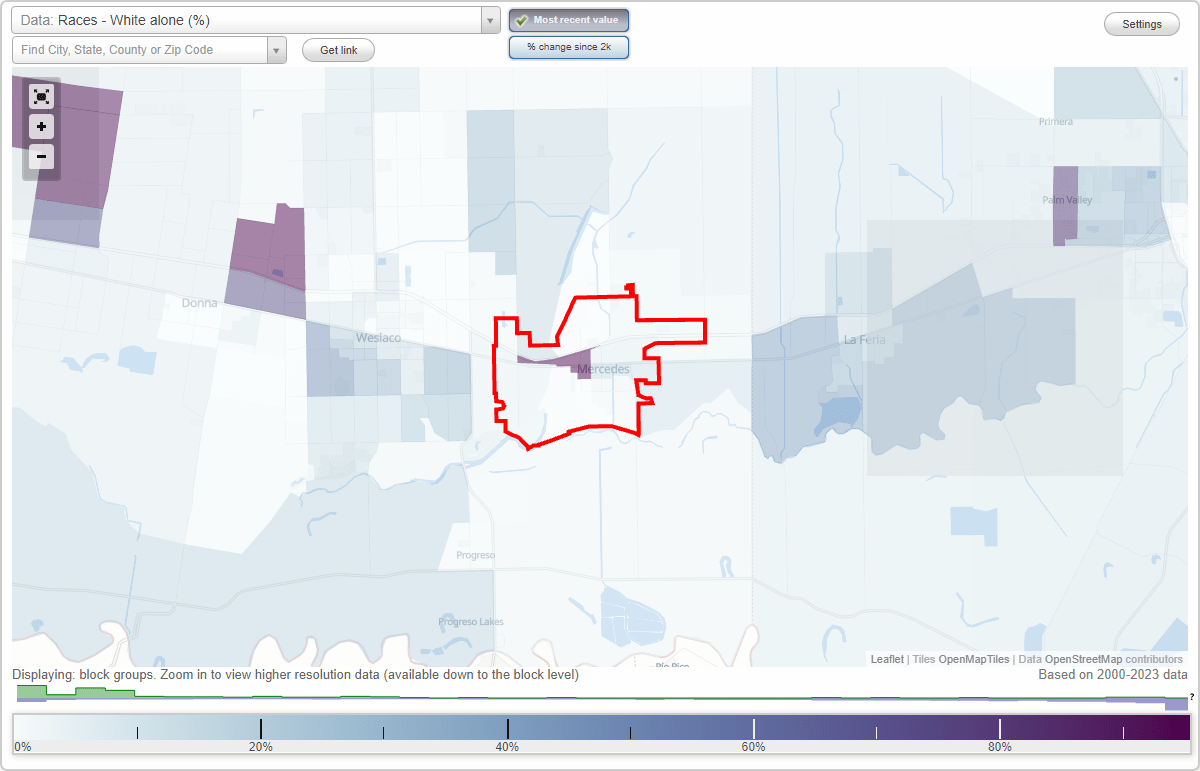Click the full-extent map icon above zoom controls
1200x771 pixels.
click(x=41, y=96)
